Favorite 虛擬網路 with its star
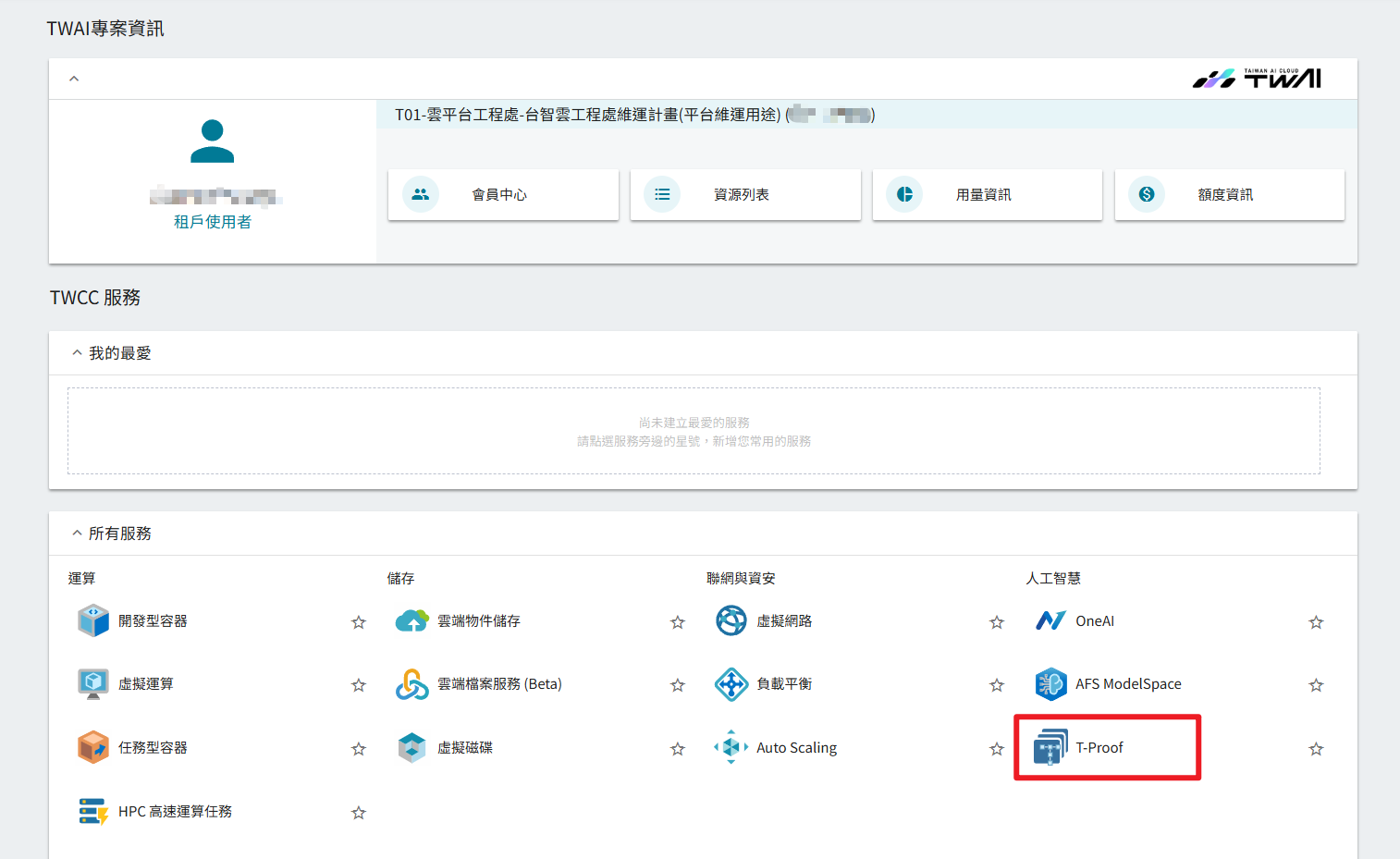The height and width of the screenshot is (859, 1400). tap(997, 622)
